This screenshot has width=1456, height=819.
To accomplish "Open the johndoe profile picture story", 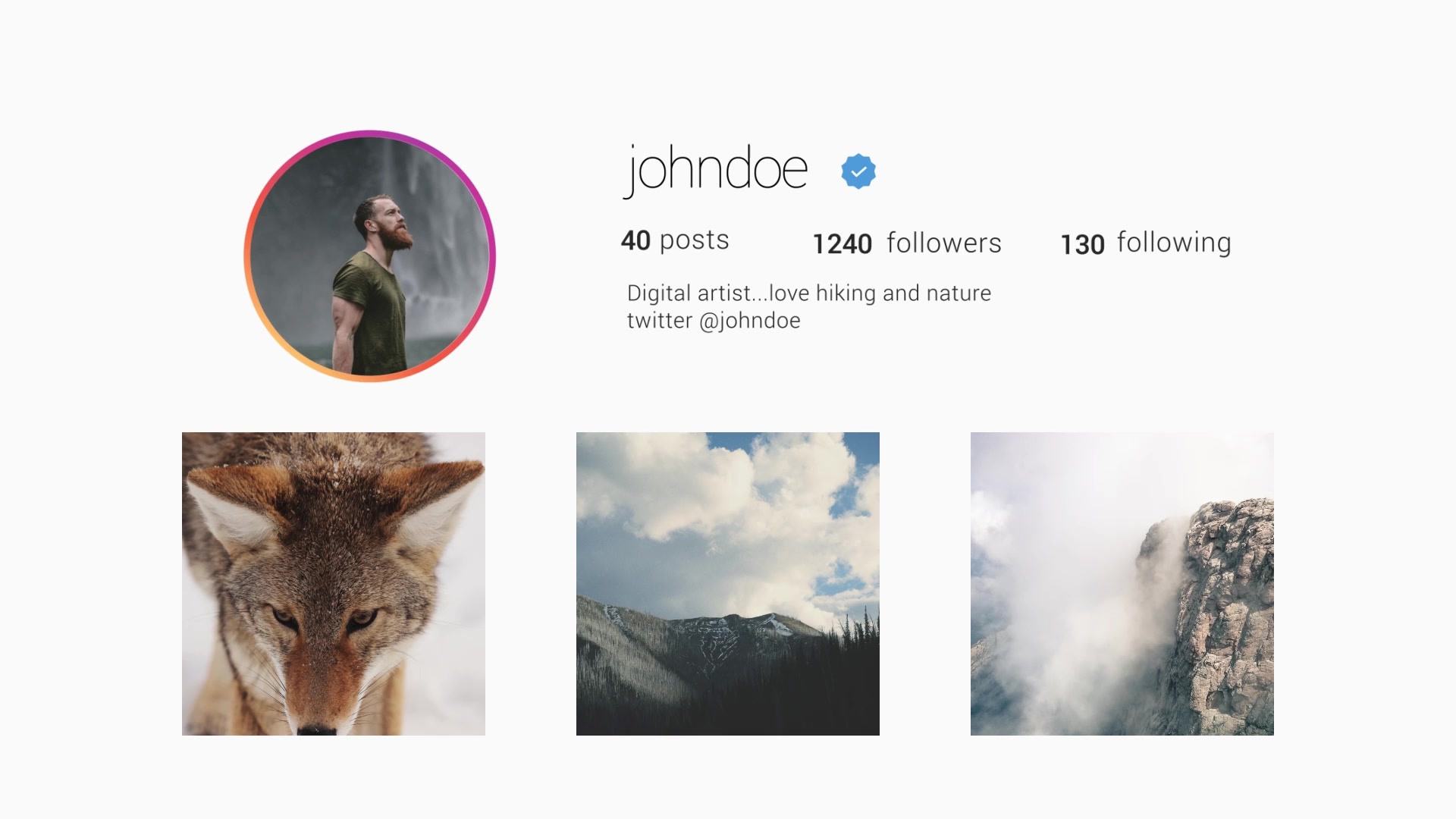I will pos(370,256).
